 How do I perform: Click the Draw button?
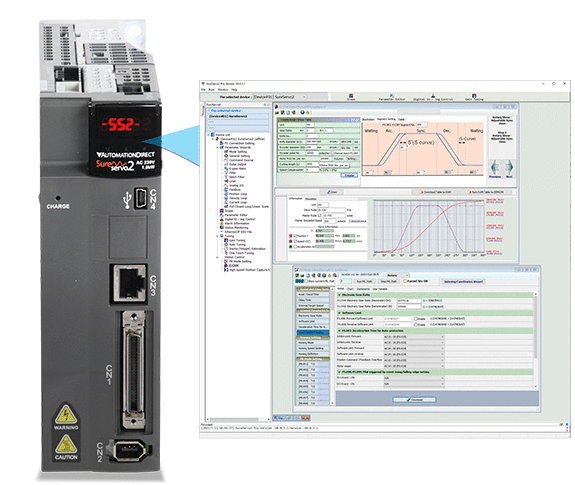pos(332,192)
